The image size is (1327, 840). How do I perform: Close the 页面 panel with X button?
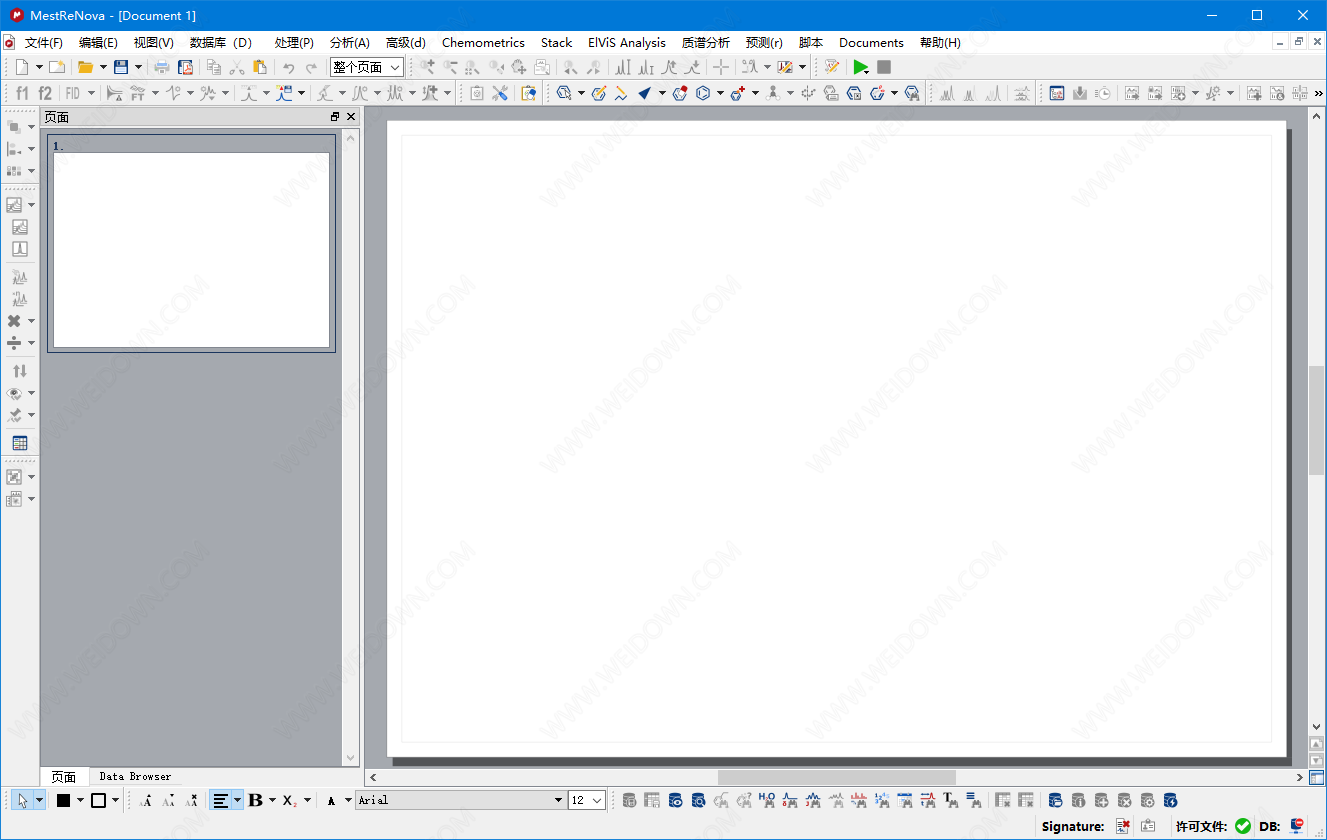click(351, 117)
